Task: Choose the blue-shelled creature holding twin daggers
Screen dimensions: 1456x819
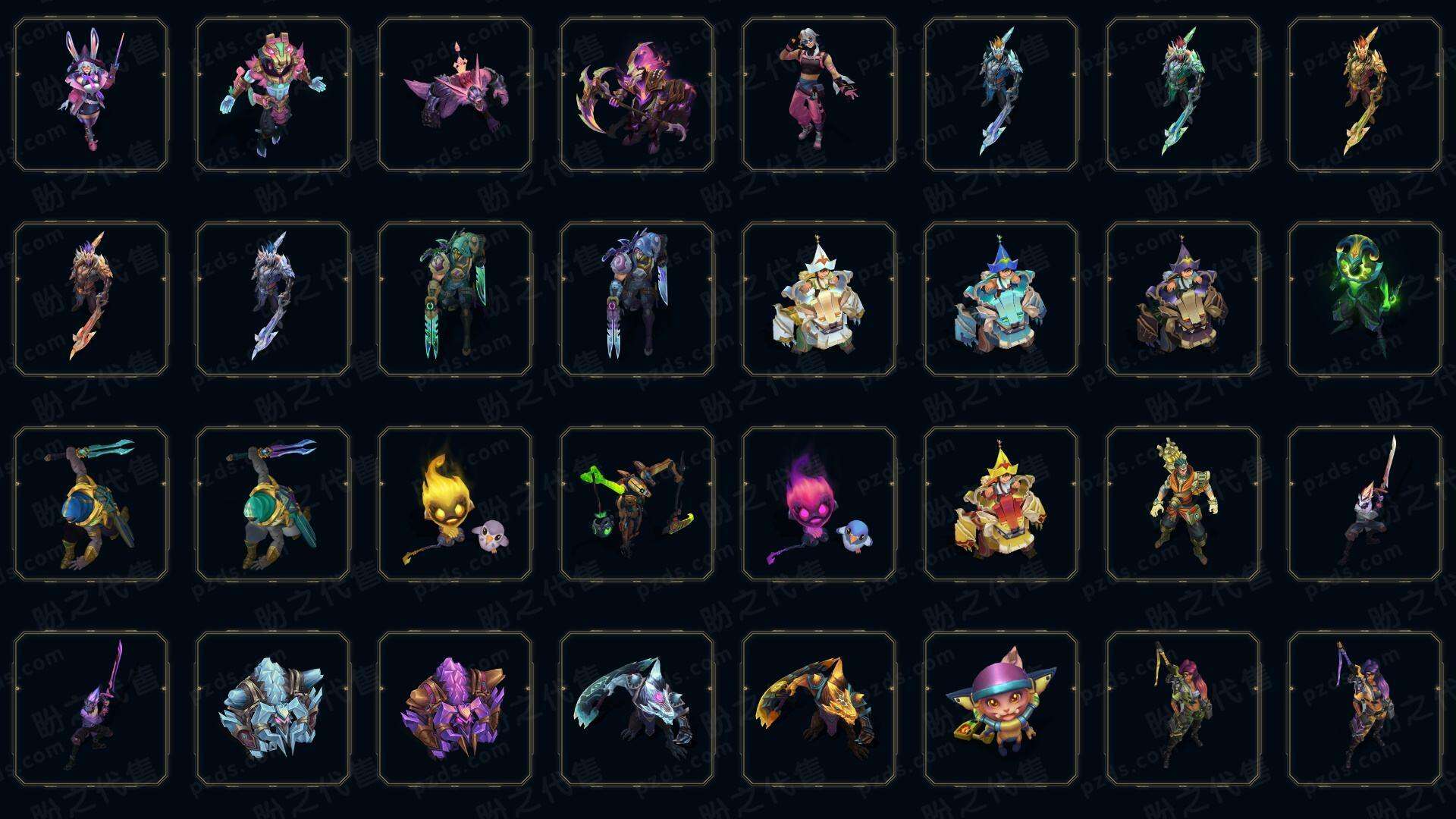Action: coord(91,504)
